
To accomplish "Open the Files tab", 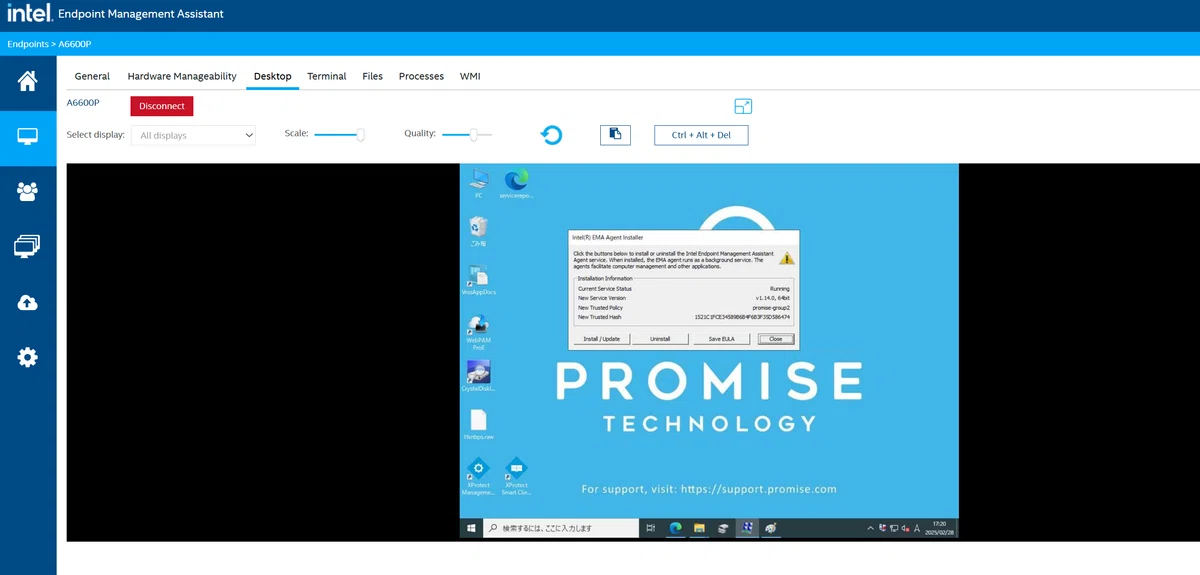I will 373,76.
